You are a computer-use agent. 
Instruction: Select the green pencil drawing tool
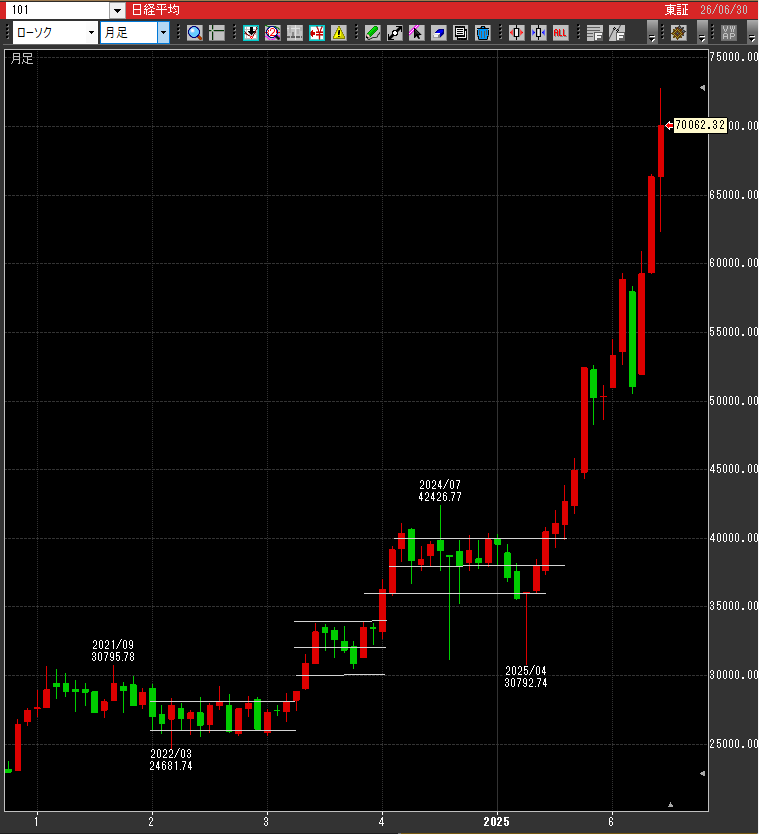click(x=373, y=33)
